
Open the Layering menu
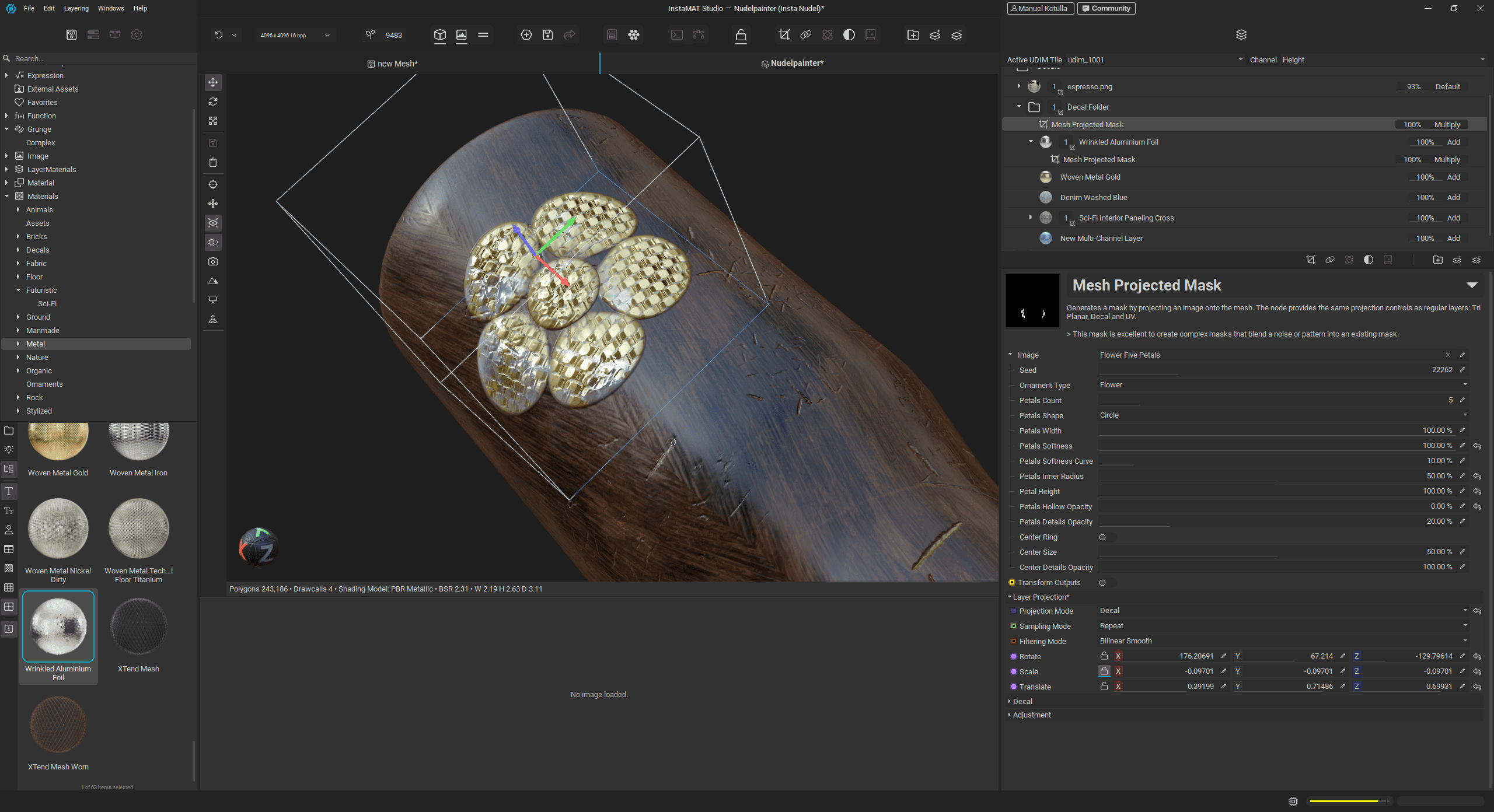point(76,8)
